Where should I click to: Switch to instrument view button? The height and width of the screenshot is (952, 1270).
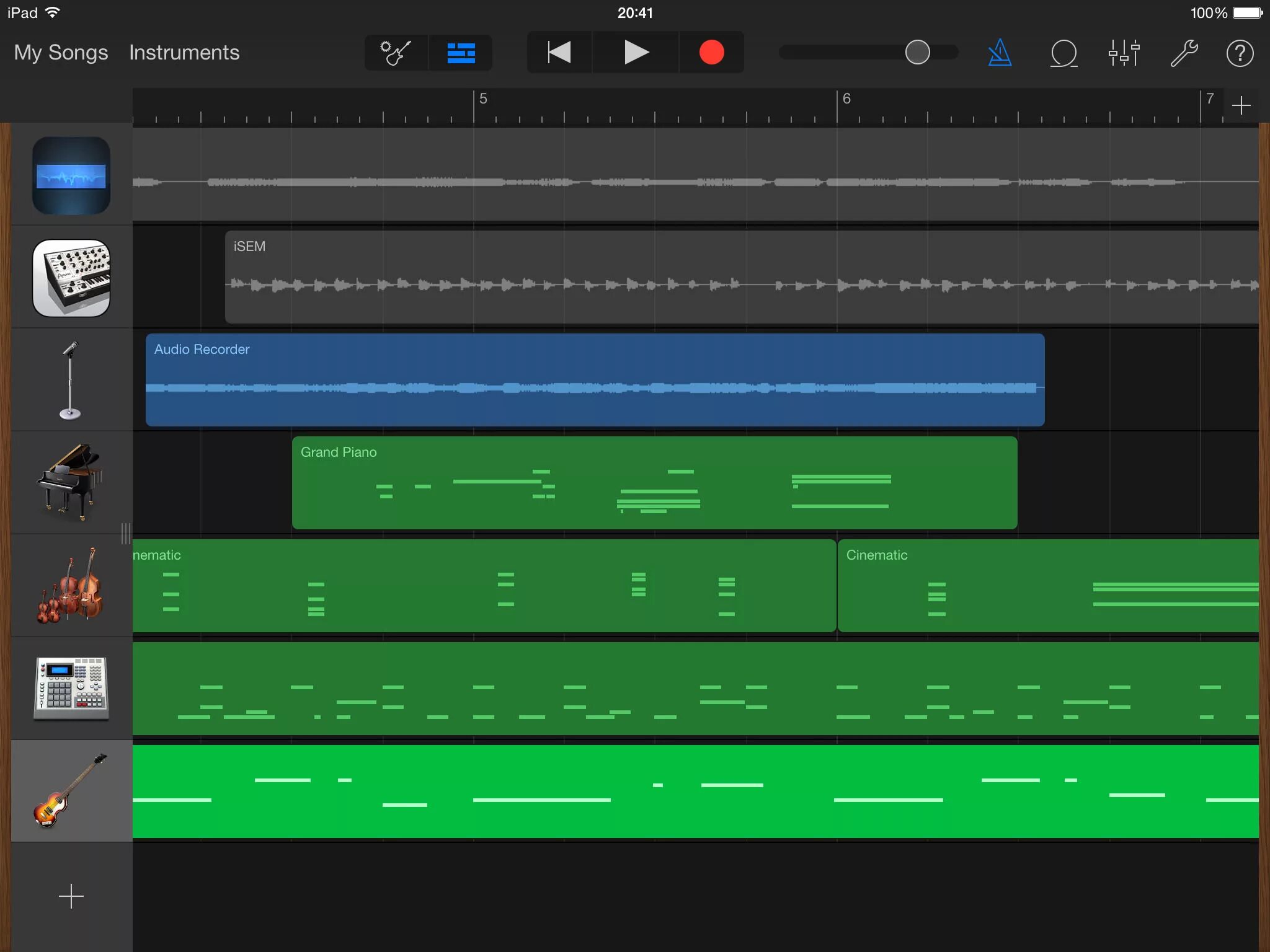[396, 53]
